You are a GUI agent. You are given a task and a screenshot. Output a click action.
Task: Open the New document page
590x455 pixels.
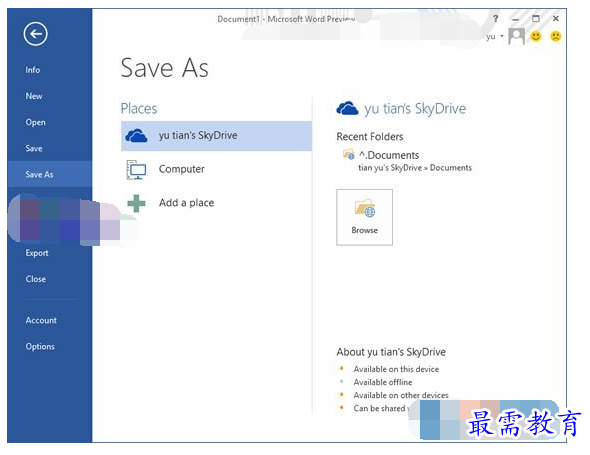pyautogui.click(x=34, y=96)
